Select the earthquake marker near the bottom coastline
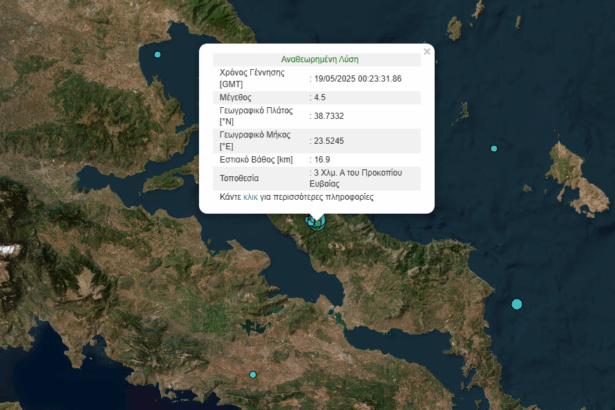This screenshot has width=615, height=410. point(253,374)
